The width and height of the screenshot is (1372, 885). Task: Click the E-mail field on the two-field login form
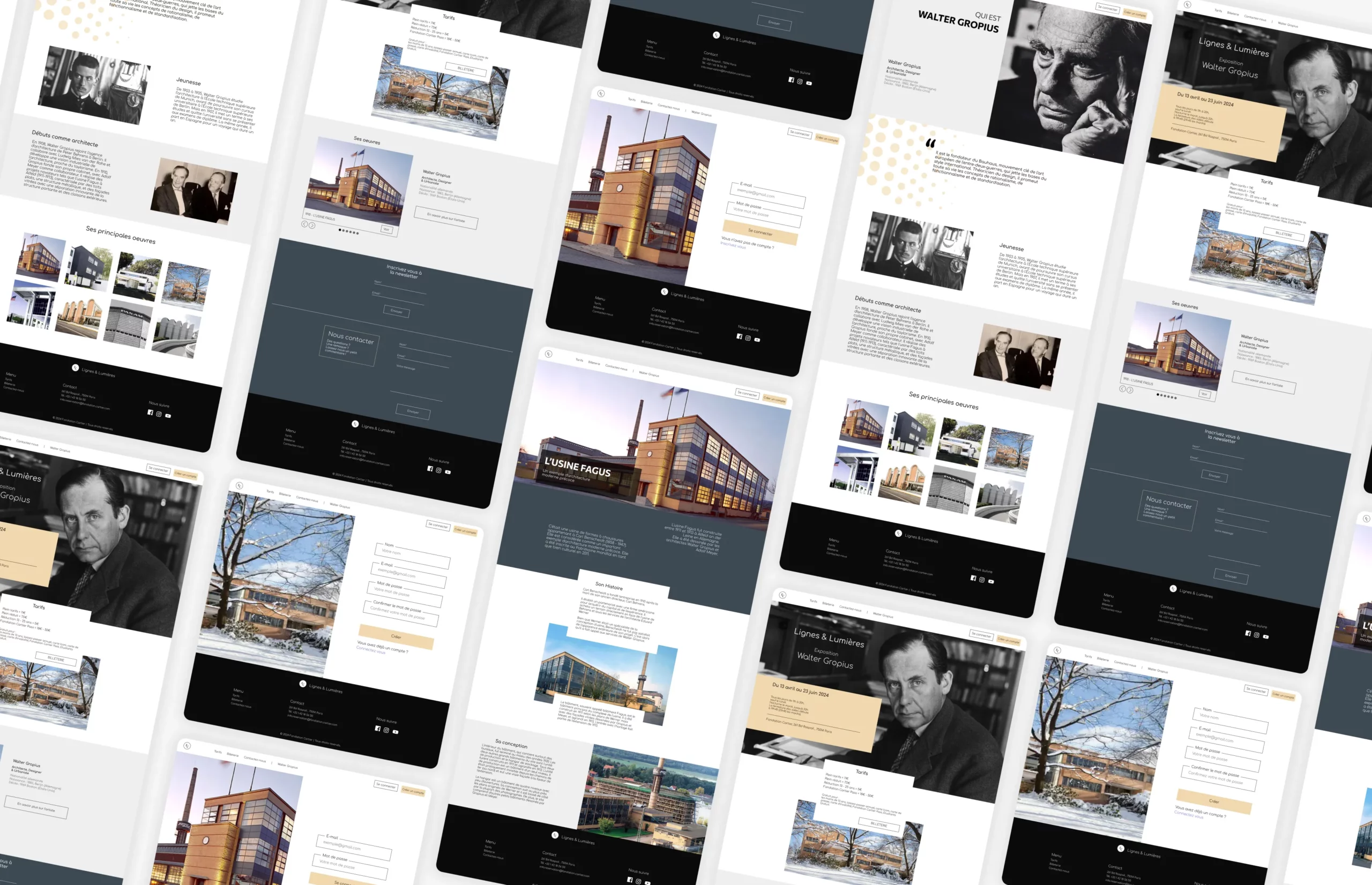767,196
